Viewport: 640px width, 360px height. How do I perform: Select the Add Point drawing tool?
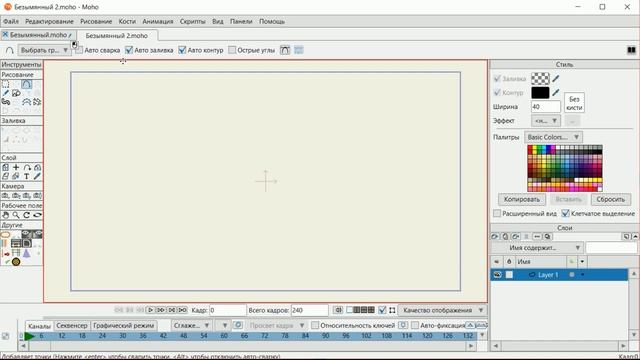pos(27,84)
